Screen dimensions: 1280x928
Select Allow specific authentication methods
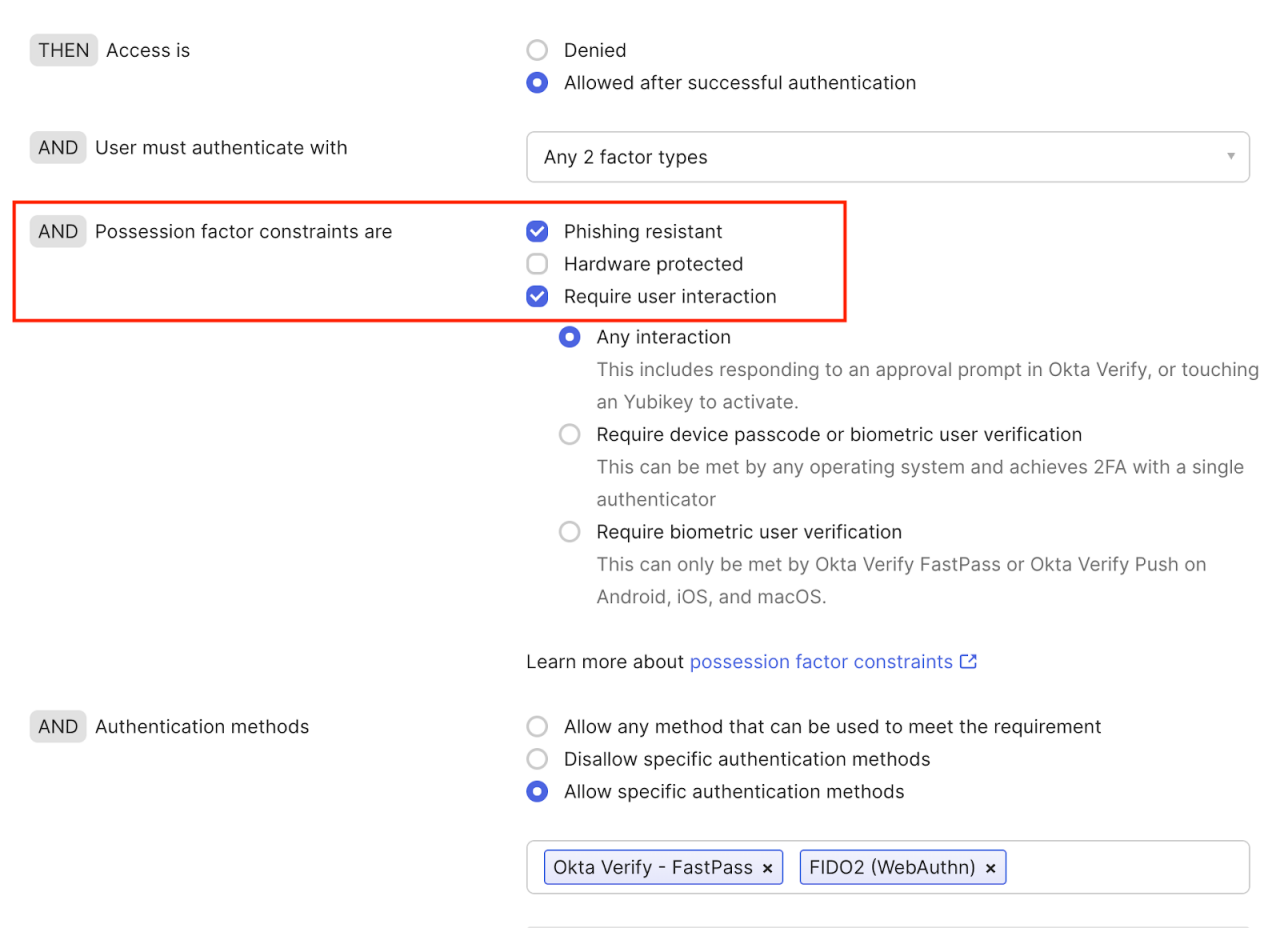(537, 791)
